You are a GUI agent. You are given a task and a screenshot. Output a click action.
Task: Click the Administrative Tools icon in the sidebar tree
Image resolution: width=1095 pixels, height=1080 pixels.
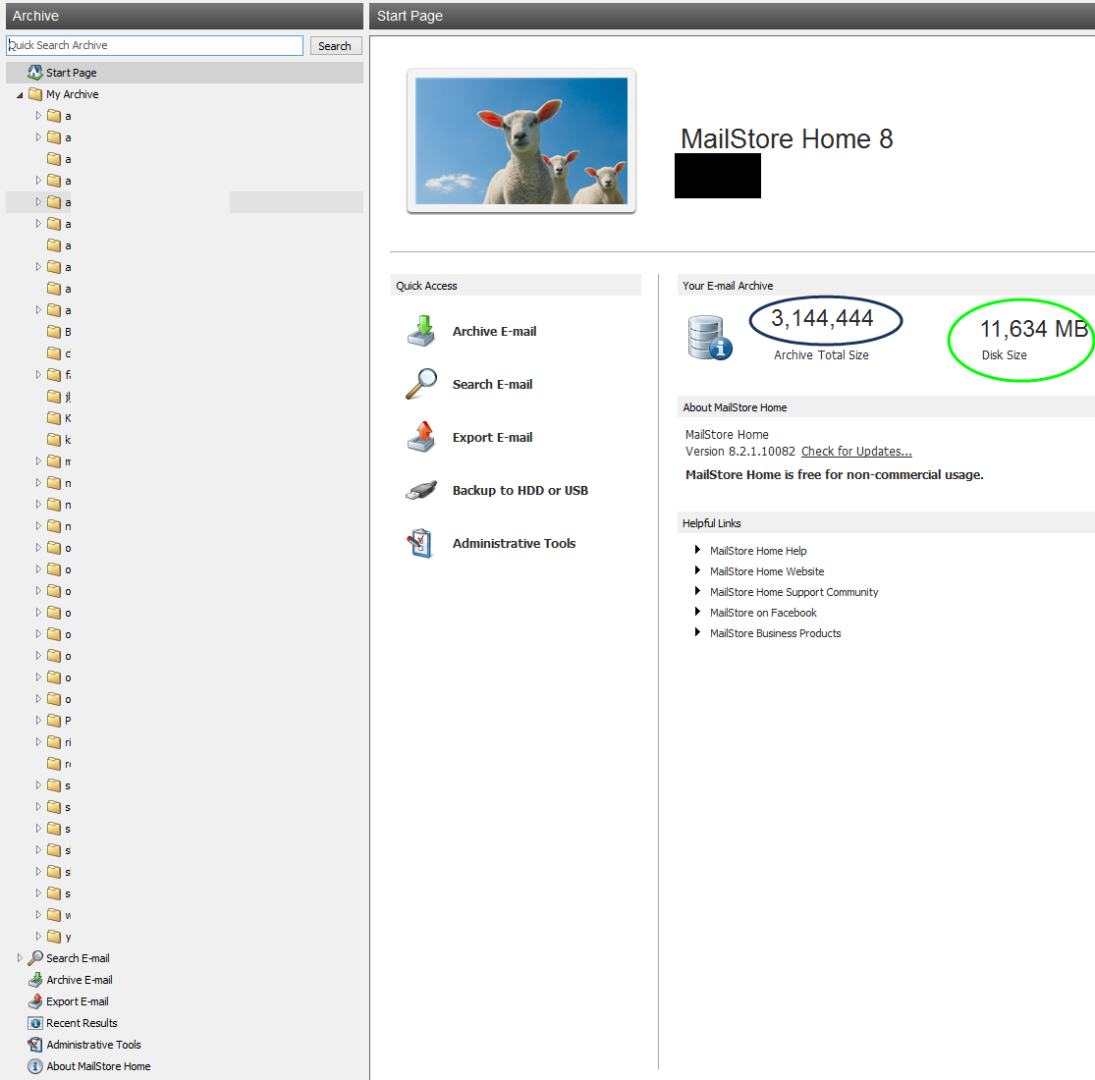pos(35,1044)
